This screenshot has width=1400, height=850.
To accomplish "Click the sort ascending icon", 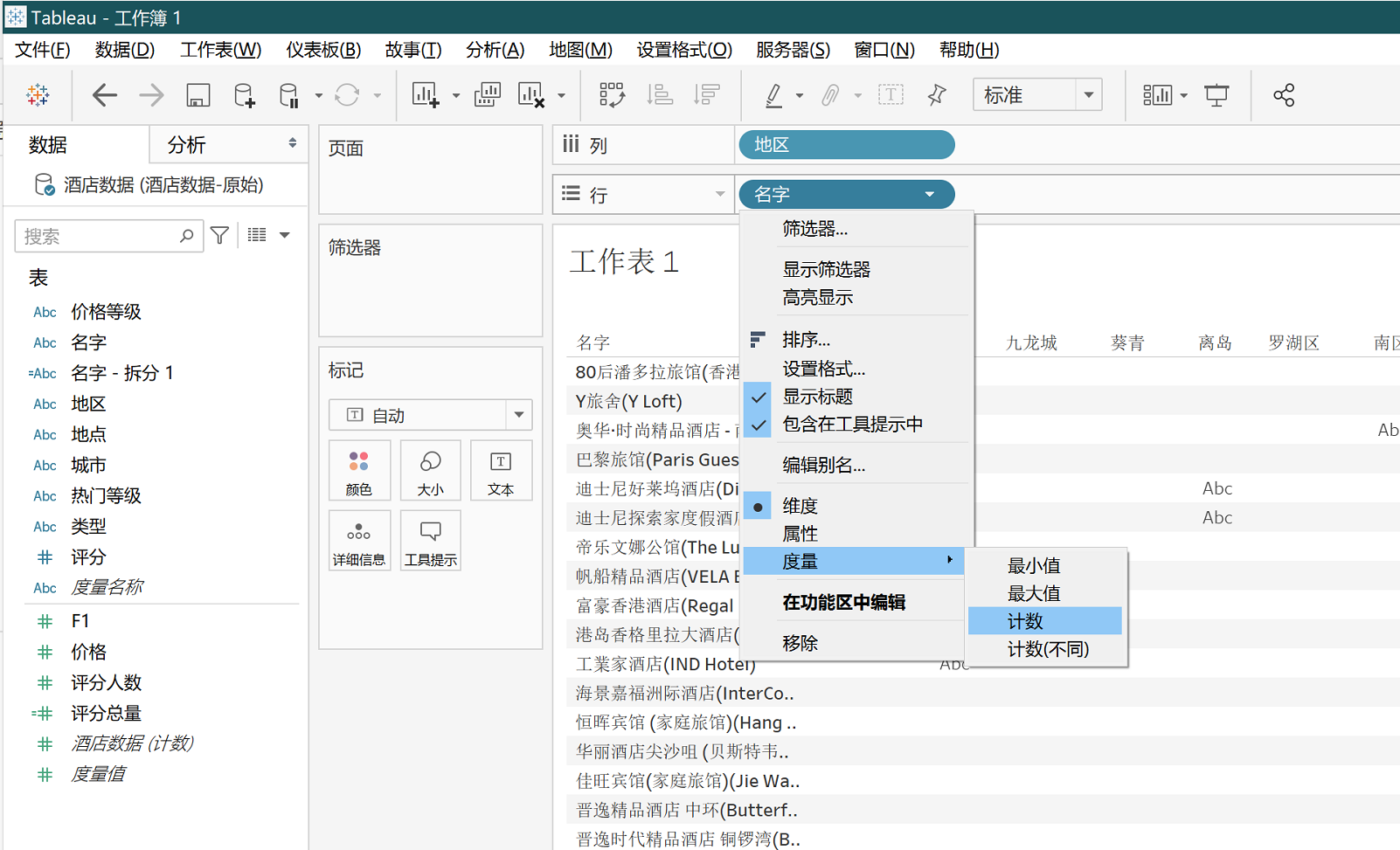I will [x=659, y=94].
